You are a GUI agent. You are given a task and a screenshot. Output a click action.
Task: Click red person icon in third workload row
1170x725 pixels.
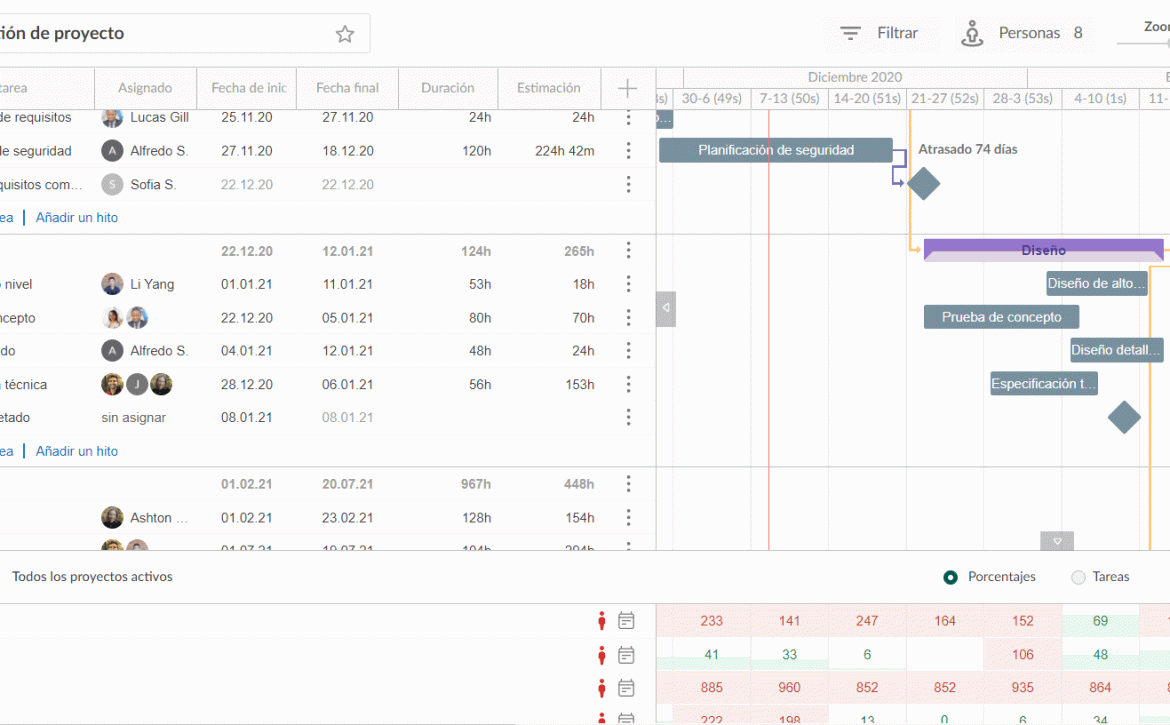coord(601,688)
